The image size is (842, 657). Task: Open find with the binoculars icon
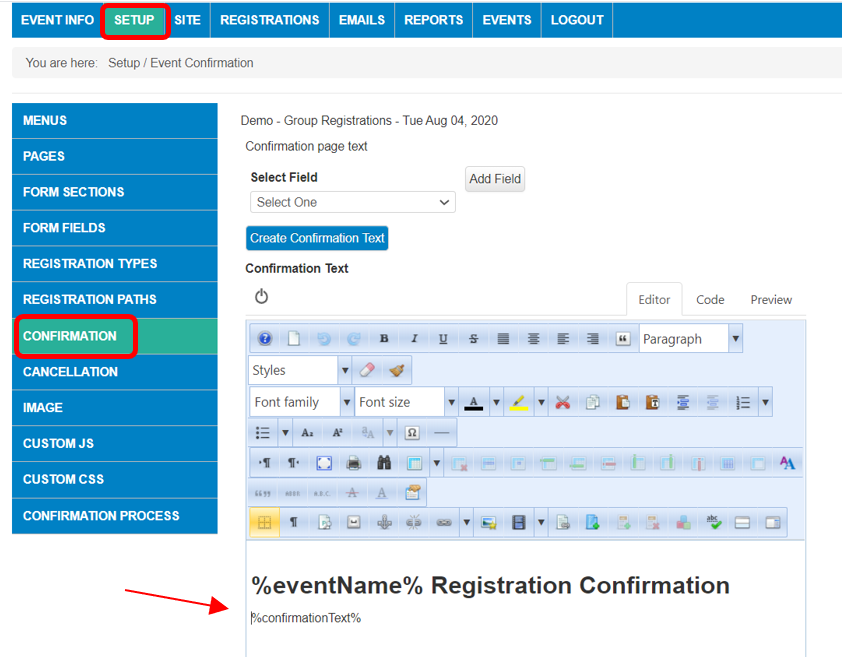point(384,464)
